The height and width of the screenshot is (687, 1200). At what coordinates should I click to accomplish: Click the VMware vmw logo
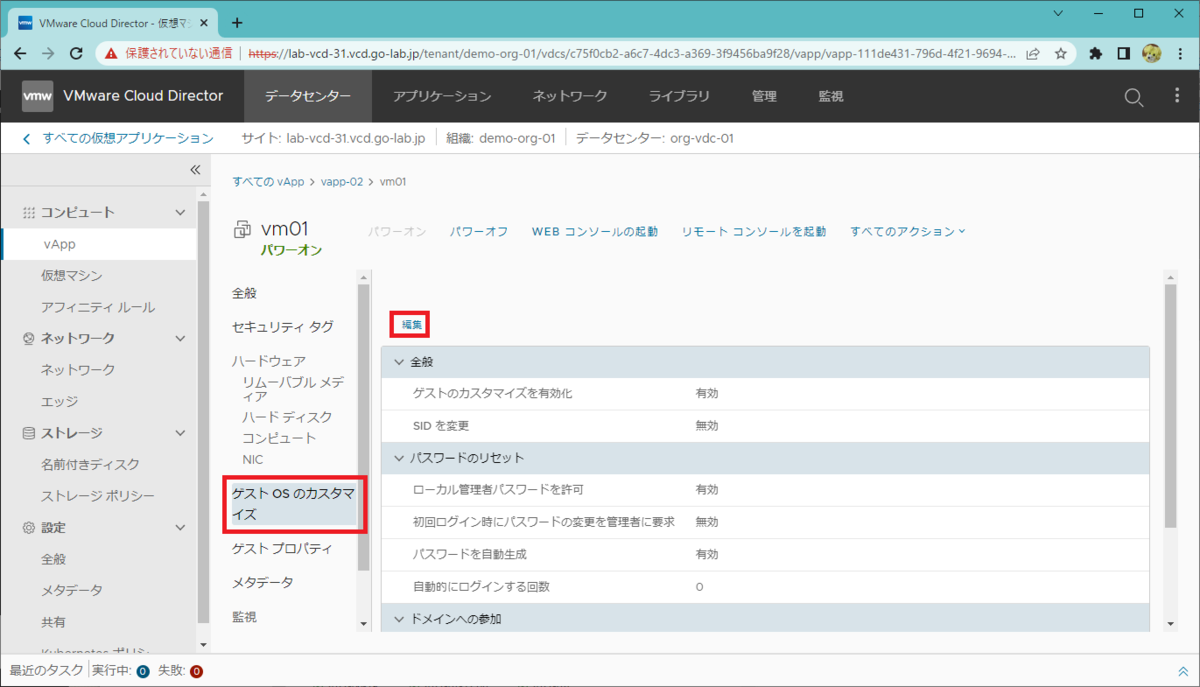(x=37, y=96)
